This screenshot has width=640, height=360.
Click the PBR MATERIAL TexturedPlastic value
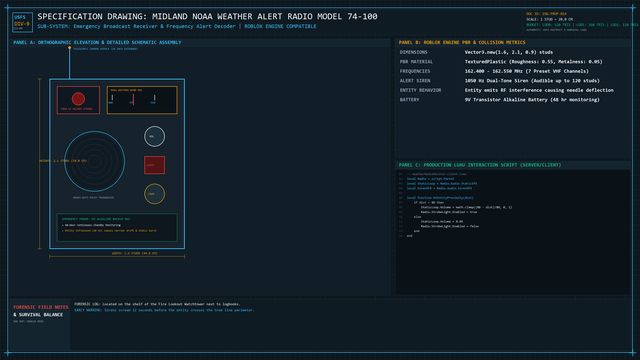(533, 62)
